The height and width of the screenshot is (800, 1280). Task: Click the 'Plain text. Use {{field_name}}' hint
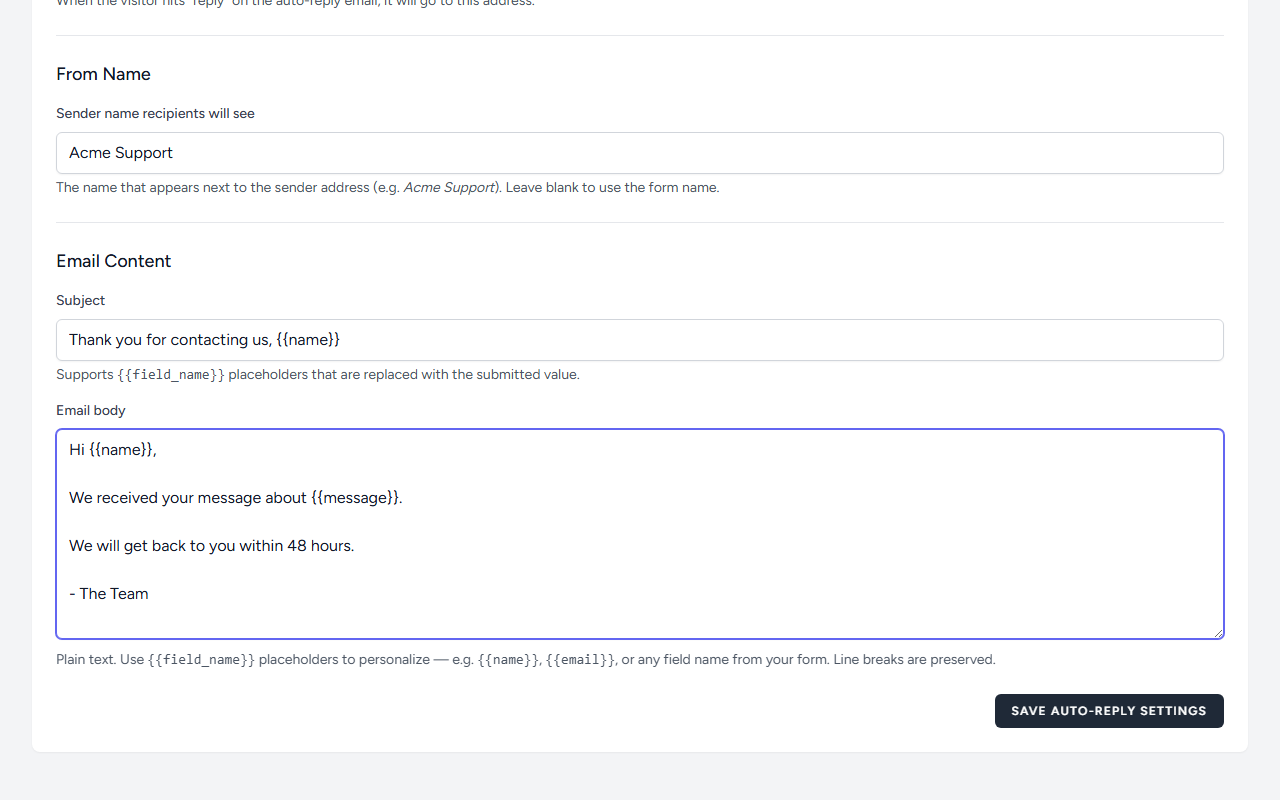click(526, 660)
